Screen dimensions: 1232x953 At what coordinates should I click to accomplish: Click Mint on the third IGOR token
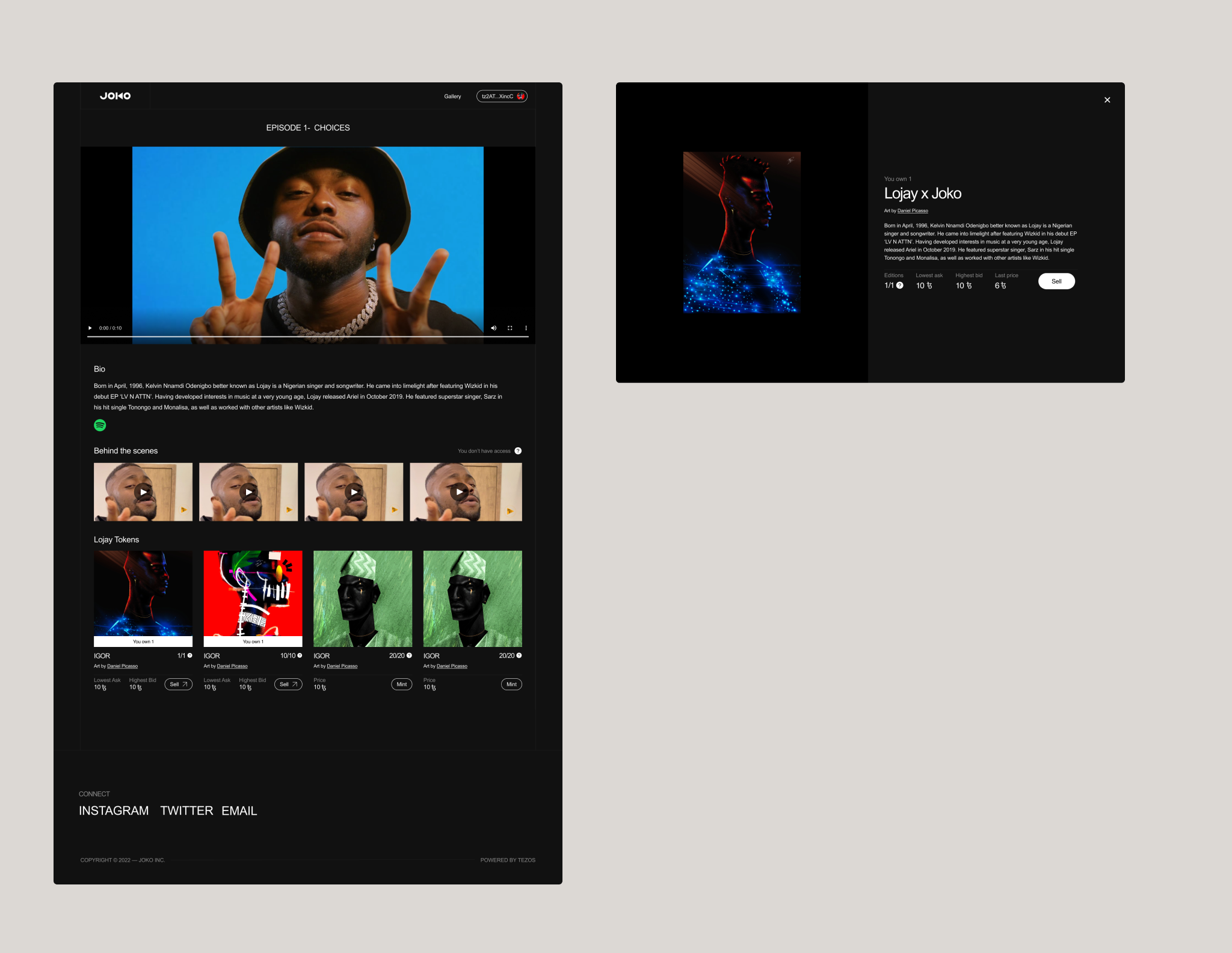pos(401,684)
